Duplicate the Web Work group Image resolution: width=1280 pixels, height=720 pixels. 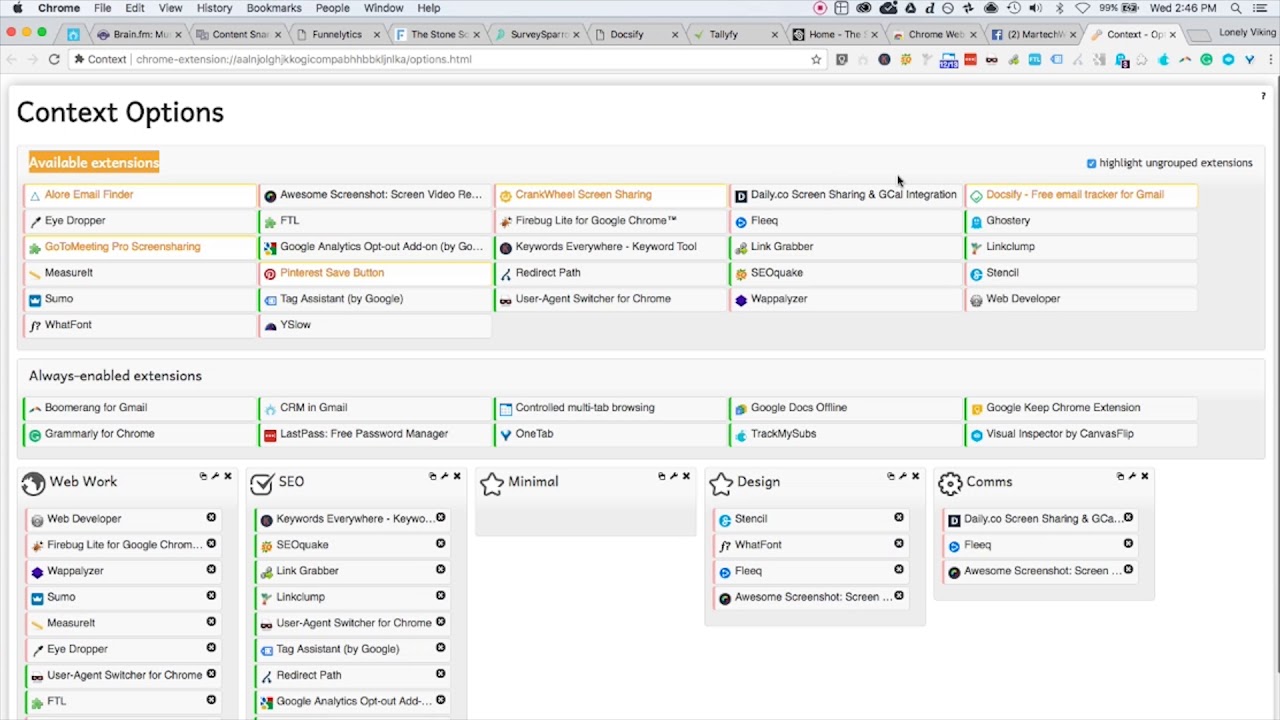[x=203, y=476]
